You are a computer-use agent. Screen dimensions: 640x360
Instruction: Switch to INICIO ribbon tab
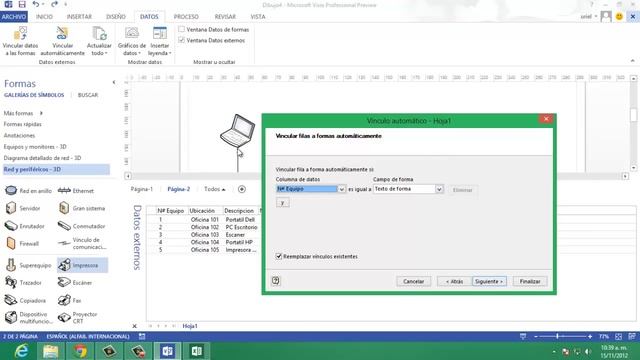pos(44,17)
